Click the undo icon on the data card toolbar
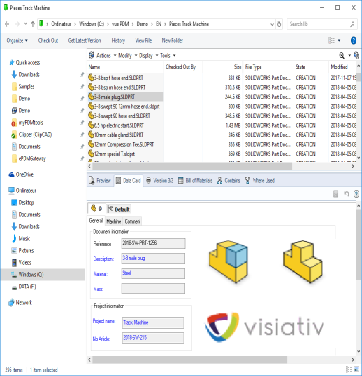The height and width of the screenshot is (376, 362). [347, 194]
